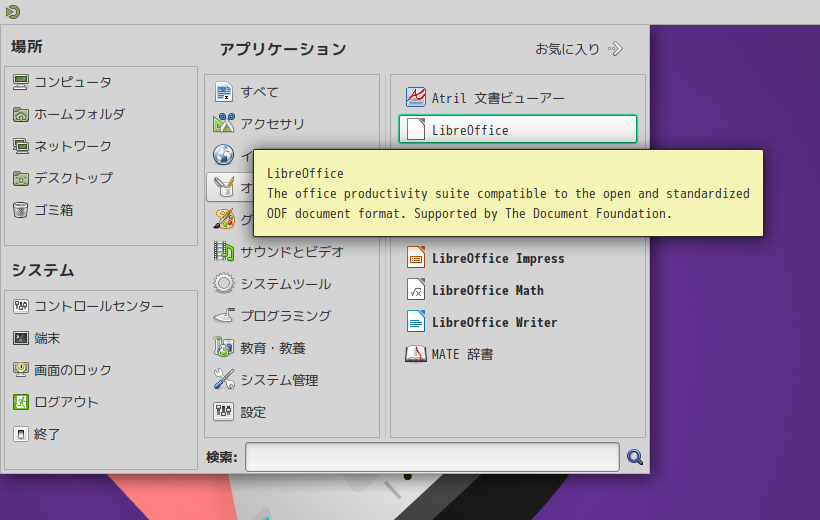Select the アクセサリ accessories category
This screenshot has width=820, height=520.
pos(259,124)
